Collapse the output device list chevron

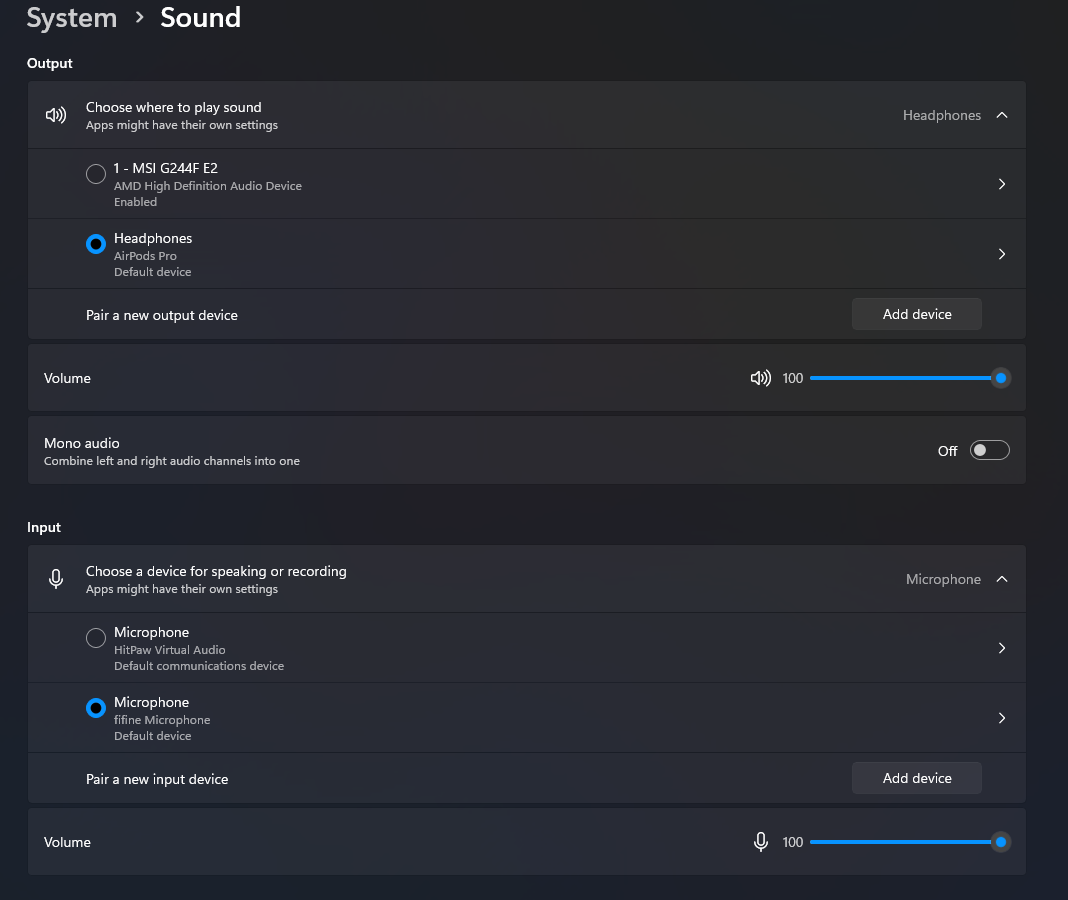pyautogui.click(x=1001, y=115)
